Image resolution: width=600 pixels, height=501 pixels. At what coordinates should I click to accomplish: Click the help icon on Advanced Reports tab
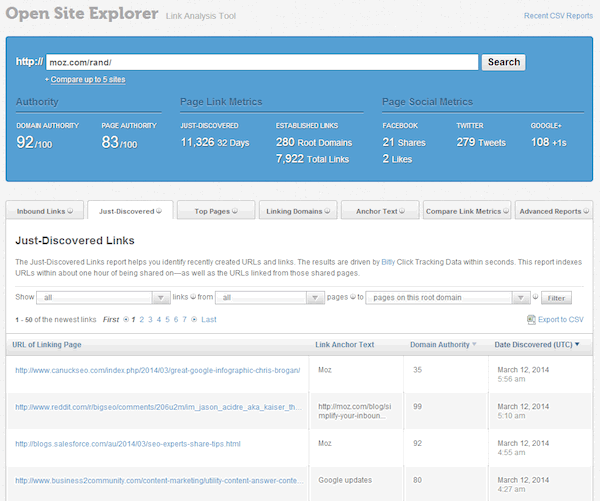tap(586, 211)
